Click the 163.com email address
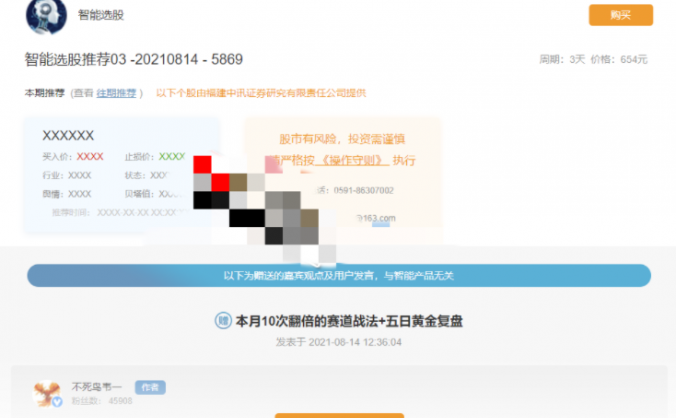 pyautogui.click(x=376, y=218)
